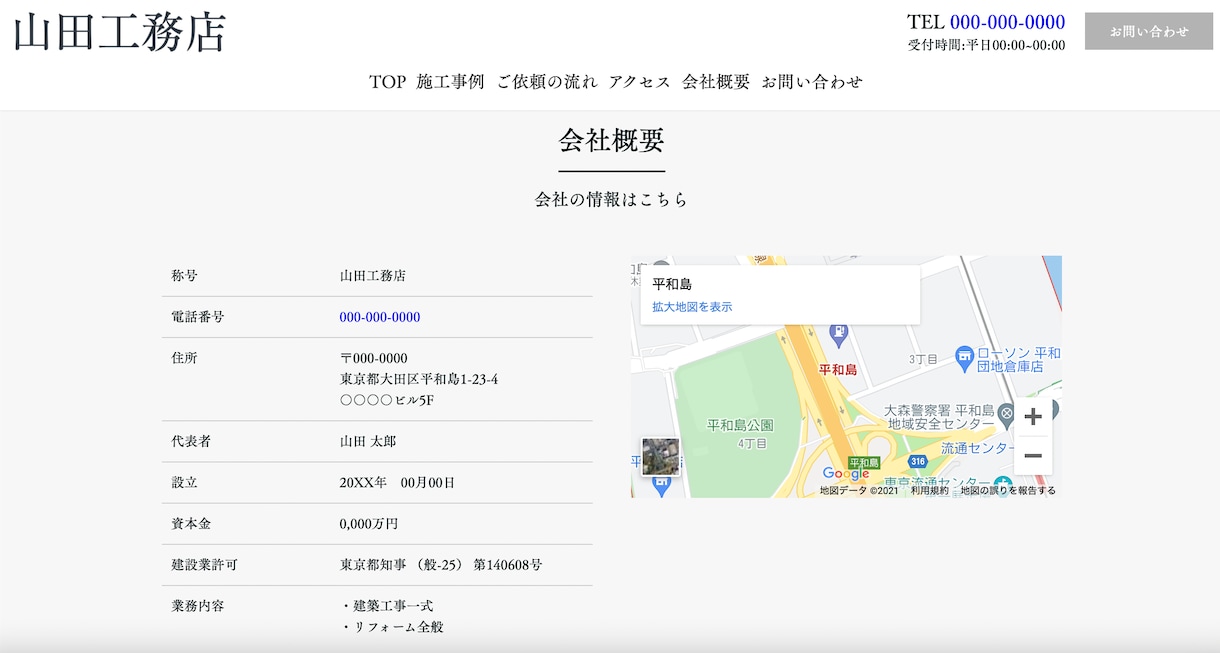
Task: Click the ・建築工事一式 list item
Action: [387, 606]
